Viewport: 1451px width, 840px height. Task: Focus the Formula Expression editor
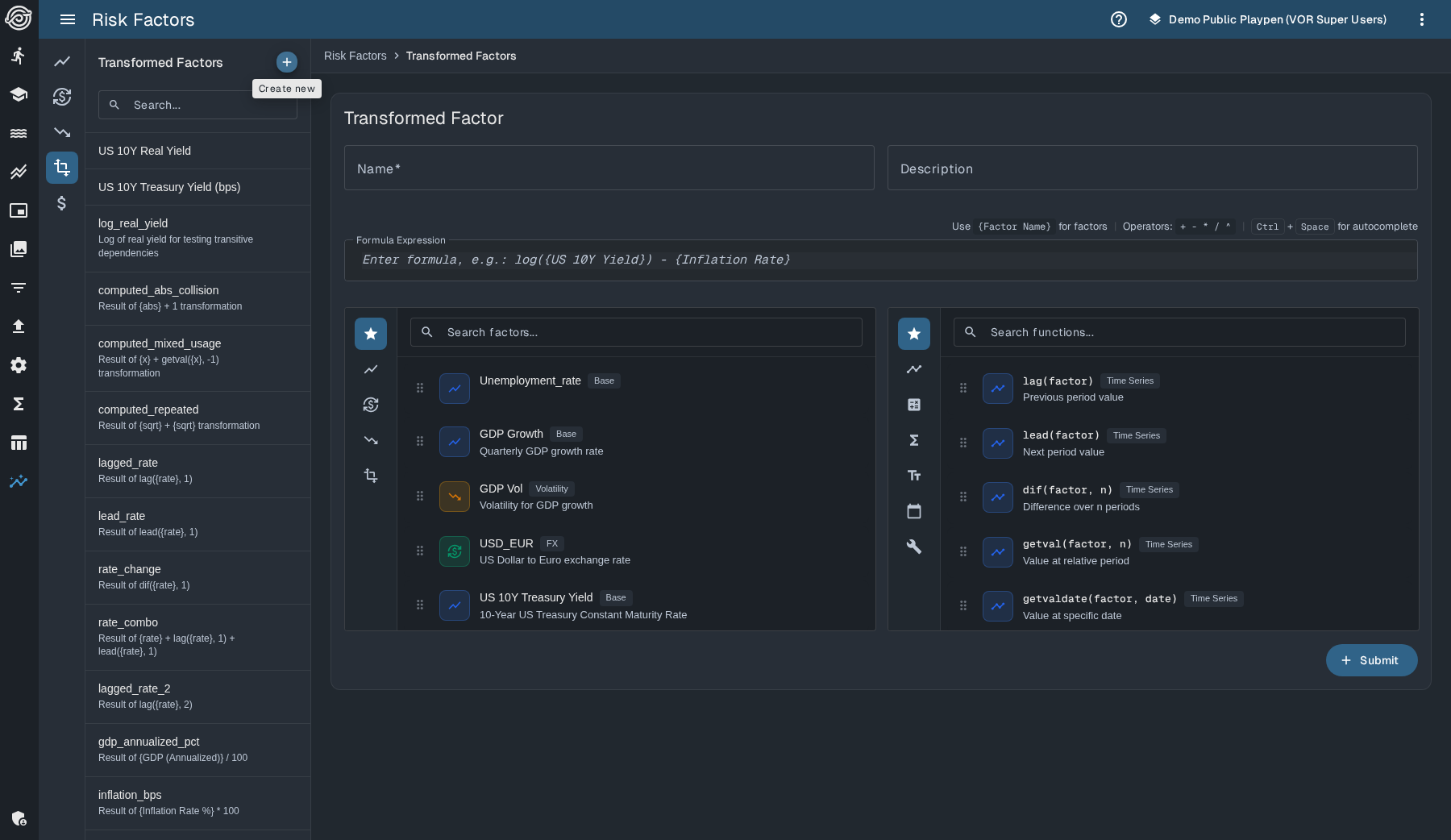(x=880, y=260)
